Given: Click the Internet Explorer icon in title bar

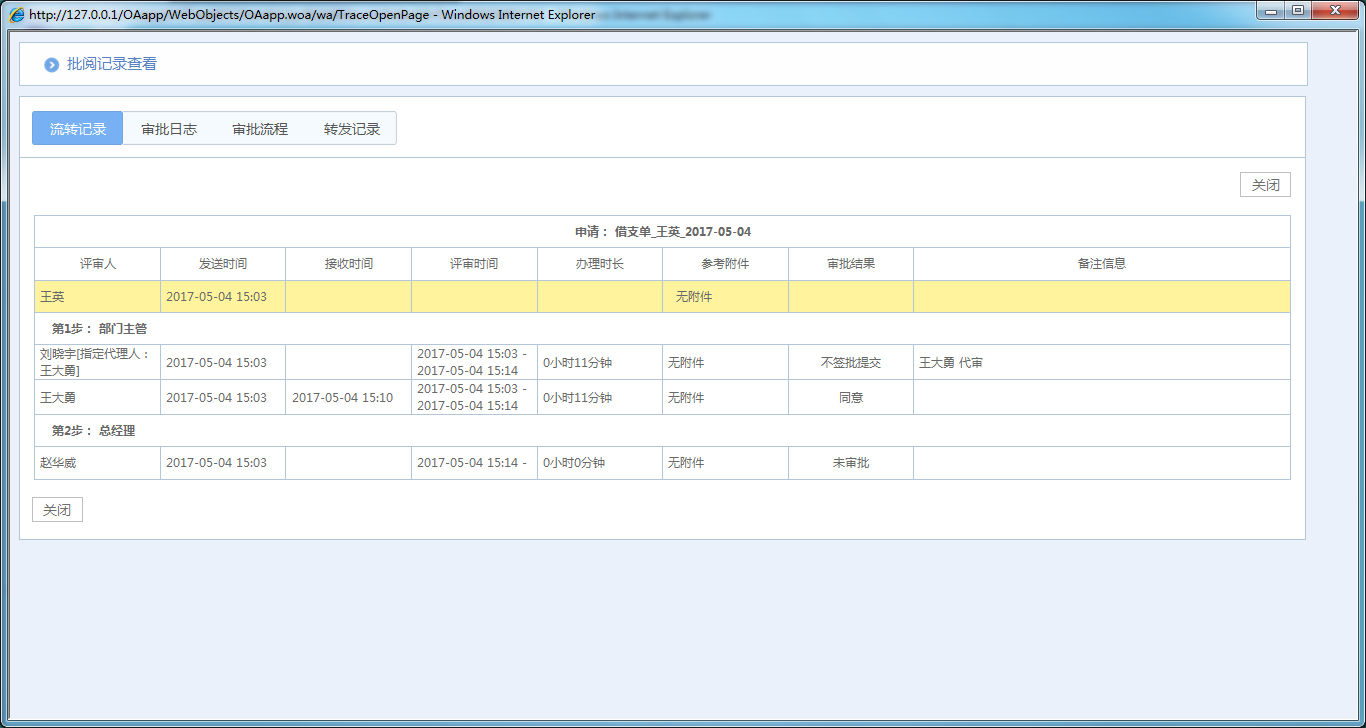Looking at the screenshot, I should 16,15.
